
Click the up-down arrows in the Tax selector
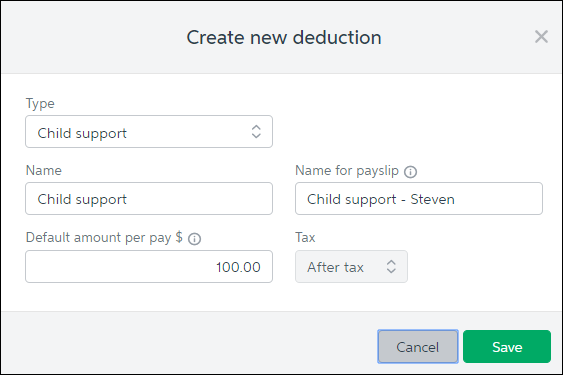(x=391, y=267)
